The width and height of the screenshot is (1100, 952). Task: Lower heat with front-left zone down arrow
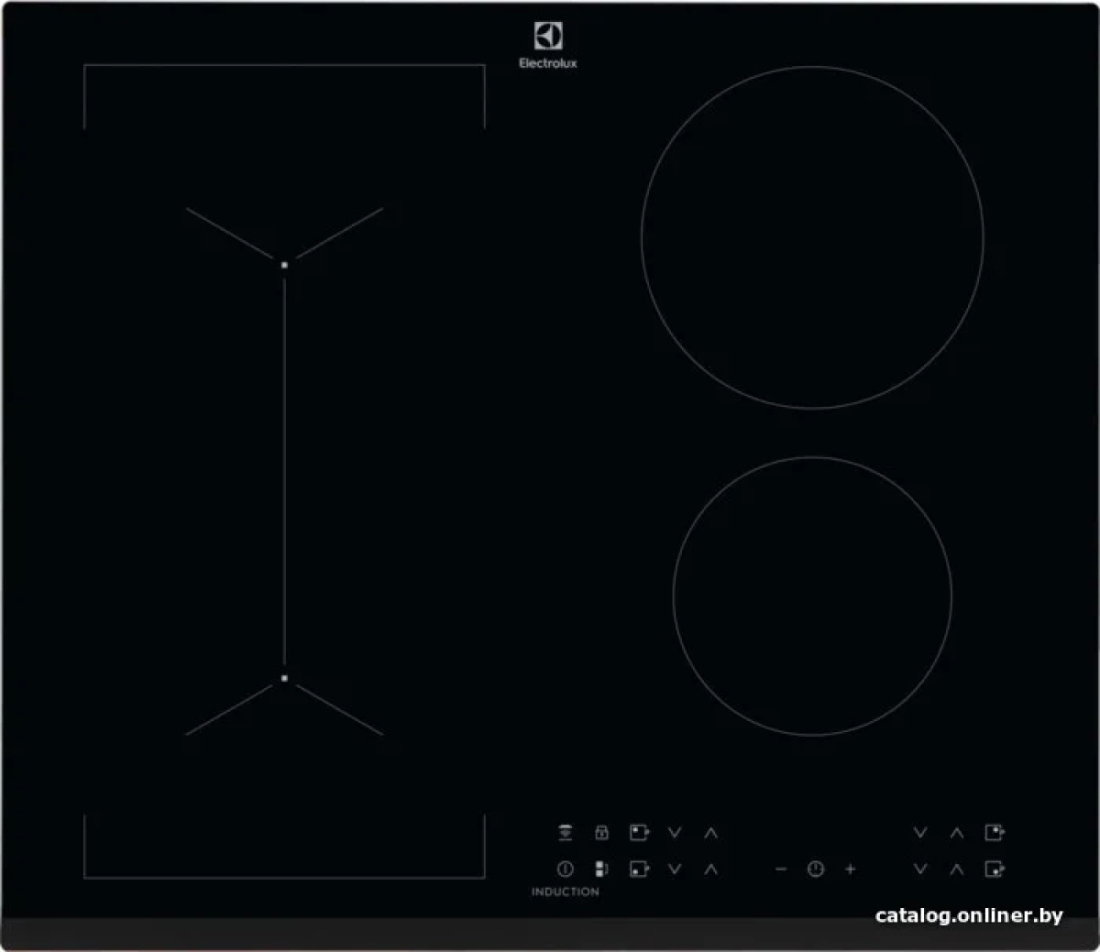[675, 869]
